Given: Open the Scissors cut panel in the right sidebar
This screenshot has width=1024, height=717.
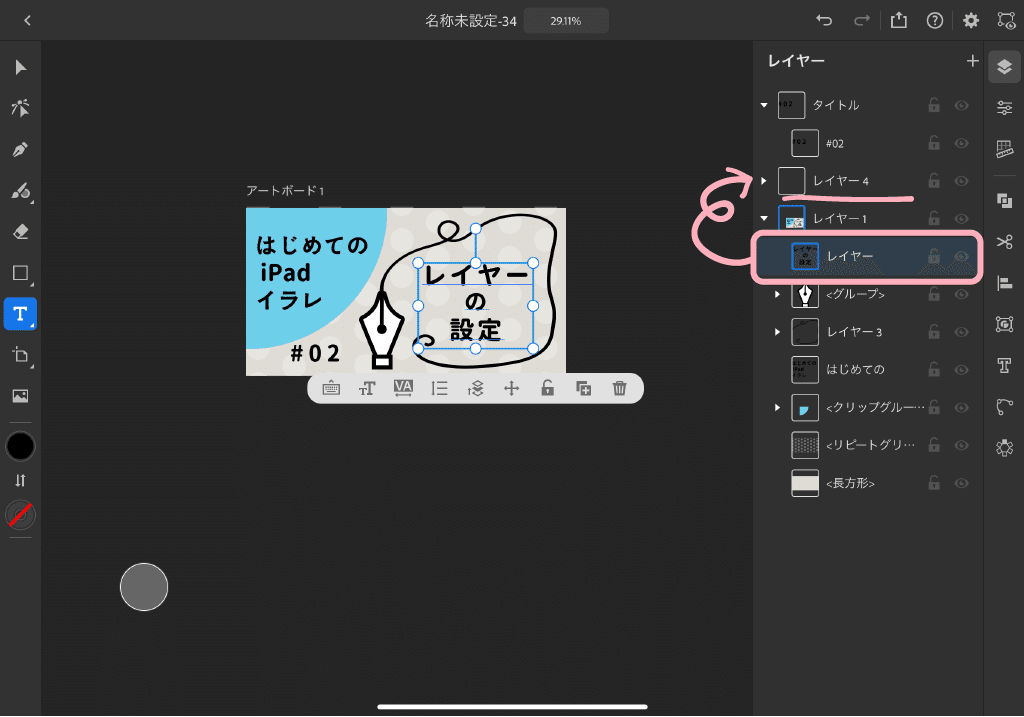Looking at the screenshot, I should pos(1004,243).
